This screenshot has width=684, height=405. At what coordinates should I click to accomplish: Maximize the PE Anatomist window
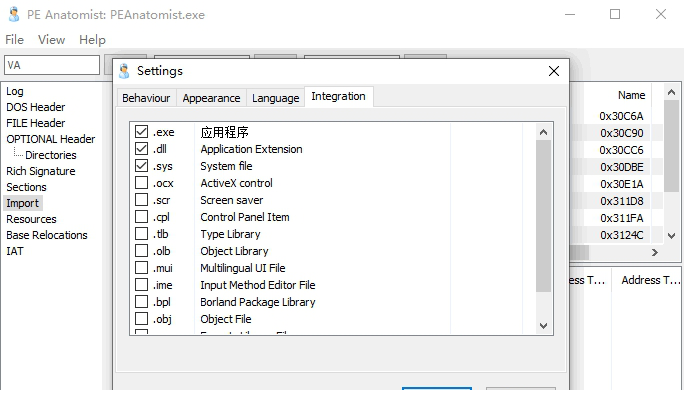point(615,14)
